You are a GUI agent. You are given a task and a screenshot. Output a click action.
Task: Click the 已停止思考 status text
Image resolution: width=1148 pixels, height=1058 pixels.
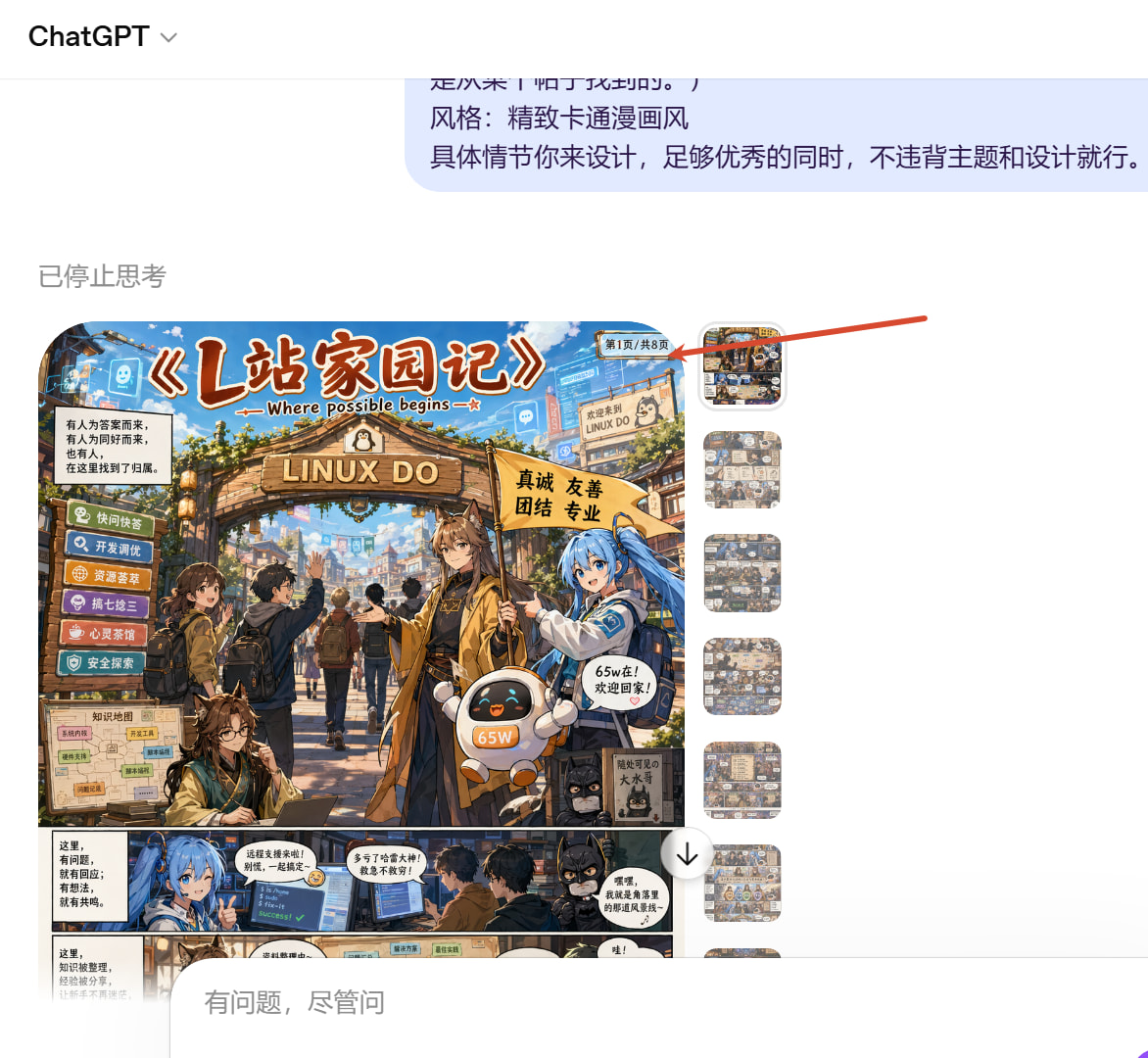(x=102, y=276)
